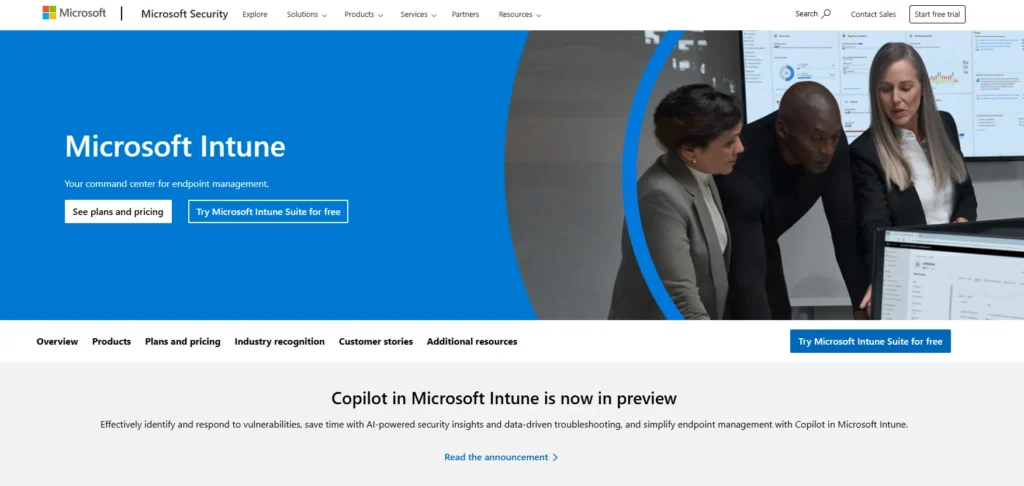Open the search magnifier icon

[x=826, y=14]
